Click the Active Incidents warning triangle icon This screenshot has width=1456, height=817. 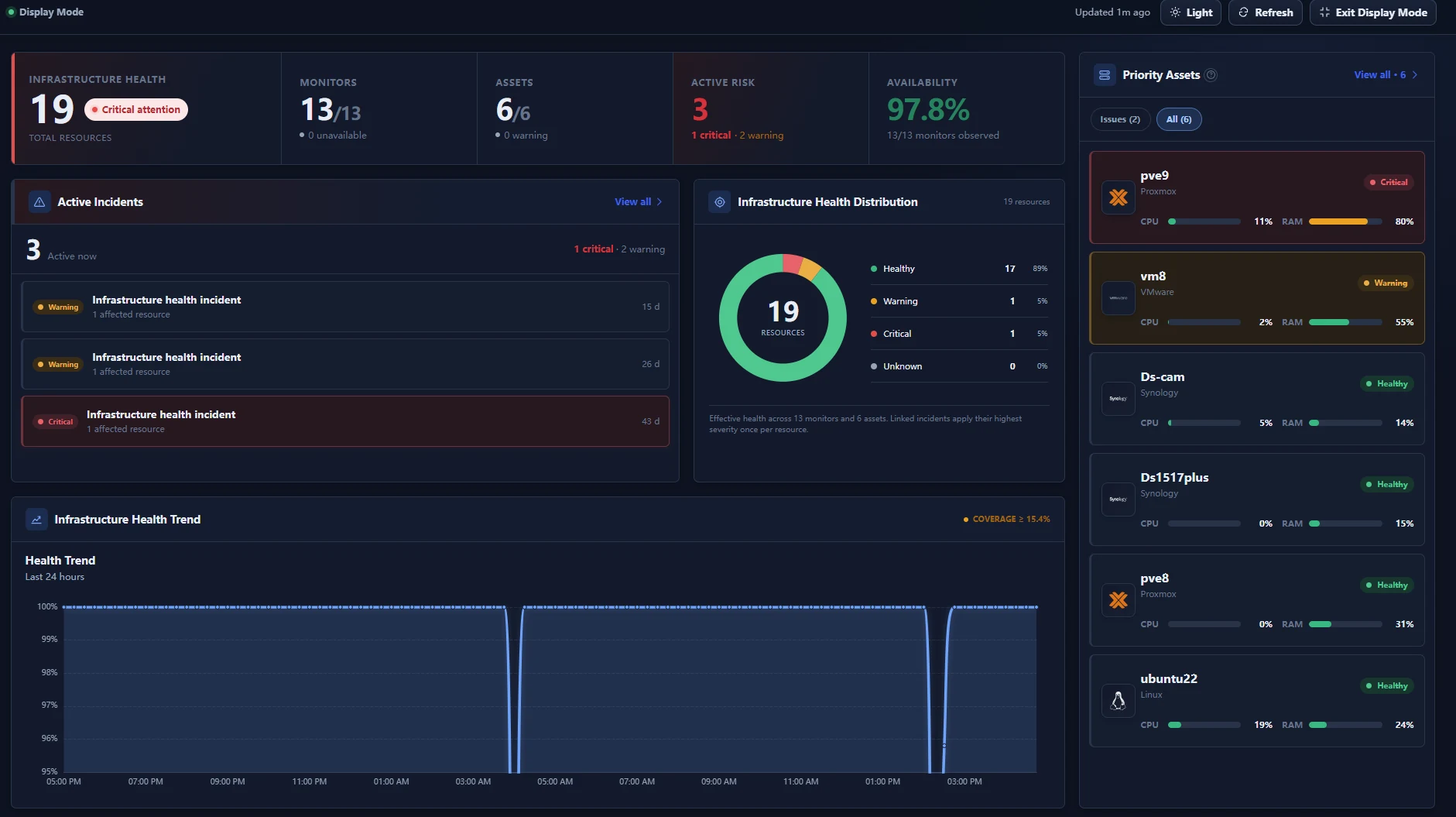pos(39,202)
